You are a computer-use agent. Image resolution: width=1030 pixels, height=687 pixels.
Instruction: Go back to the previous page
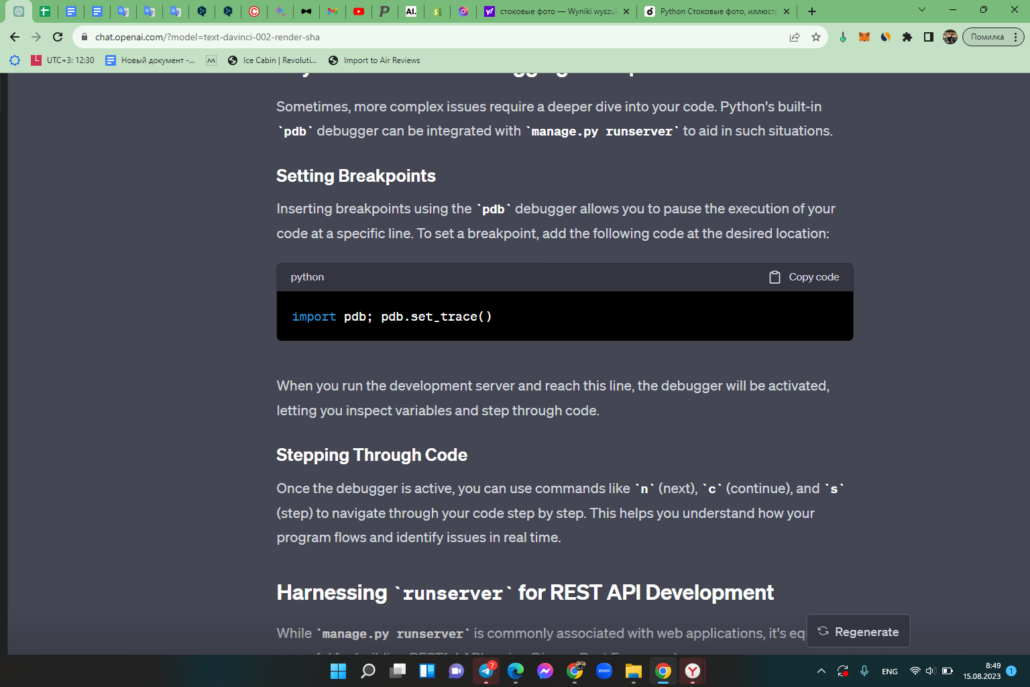click(14, 37)
